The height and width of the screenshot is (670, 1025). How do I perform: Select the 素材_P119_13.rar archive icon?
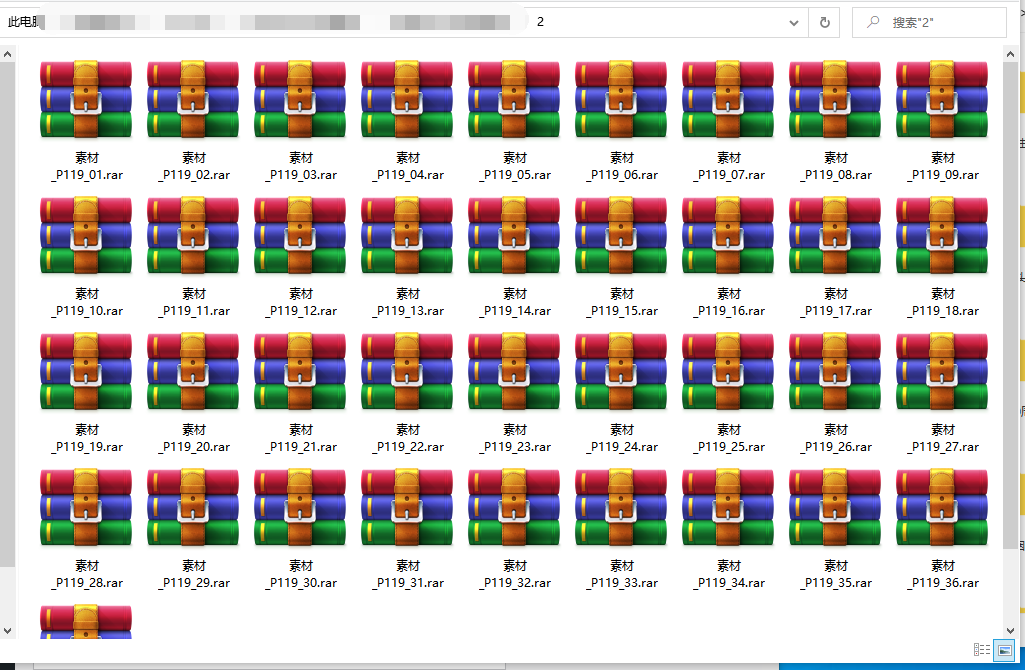click(x=407, y=235)
